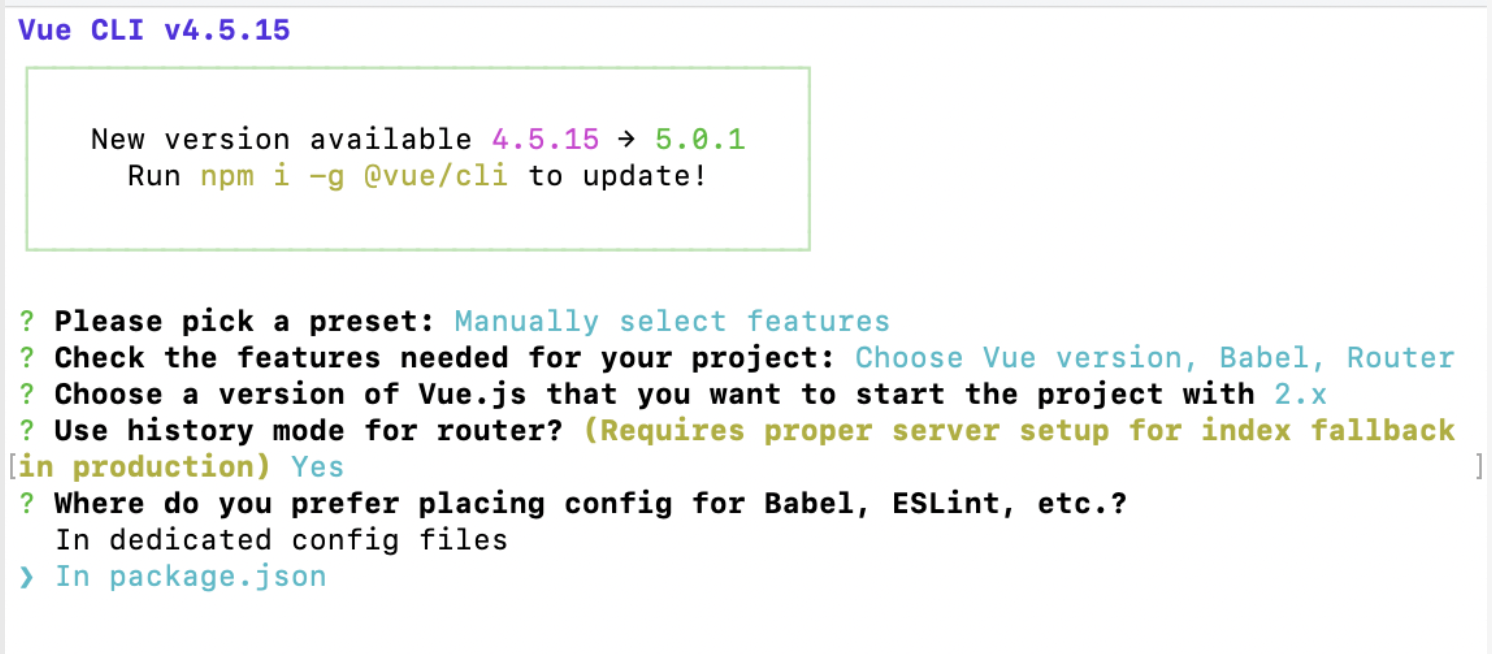Screen dimensions: 1492x654
Task: Click the 'Manually select features' answer
Action: pyautogui.click(x=672, y=322)
